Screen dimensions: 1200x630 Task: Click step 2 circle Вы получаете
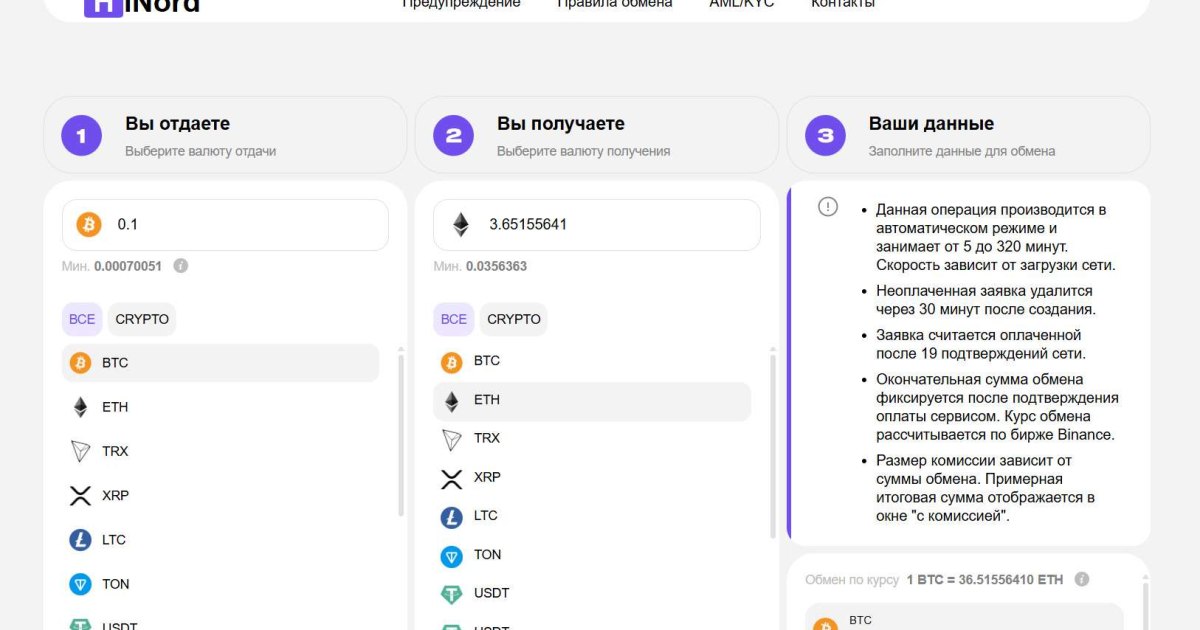coord(454,136)
